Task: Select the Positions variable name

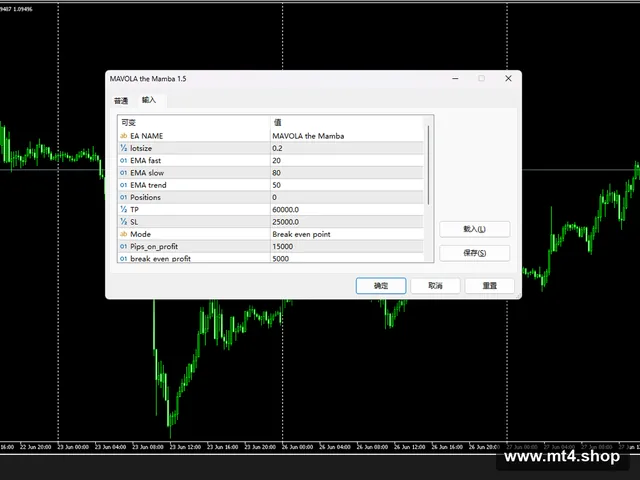Action: click(145, 197)
